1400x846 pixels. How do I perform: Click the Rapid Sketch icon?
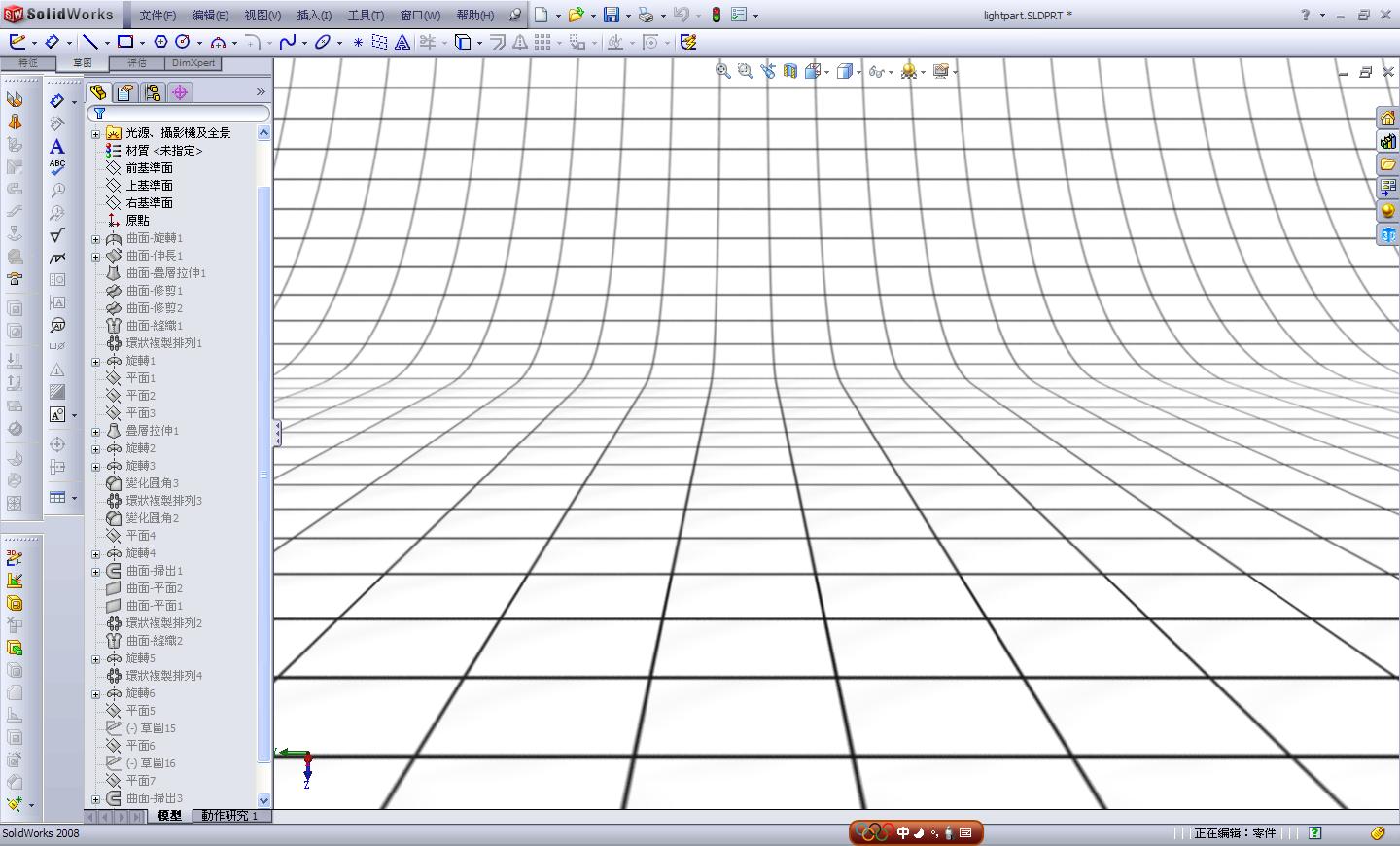tap(688, 42)
